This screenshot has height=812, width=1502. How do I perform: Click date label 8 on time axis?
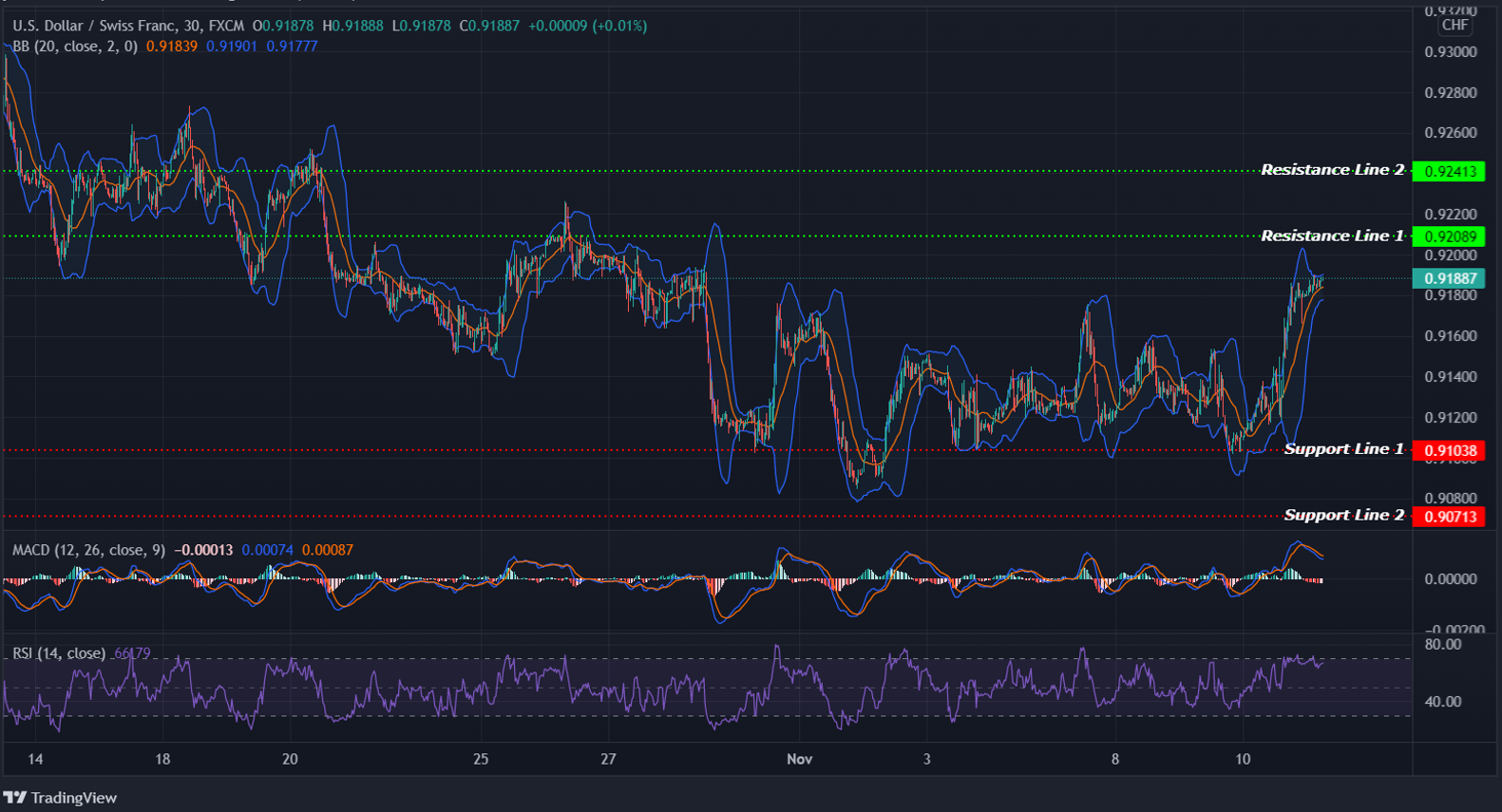1115,759
